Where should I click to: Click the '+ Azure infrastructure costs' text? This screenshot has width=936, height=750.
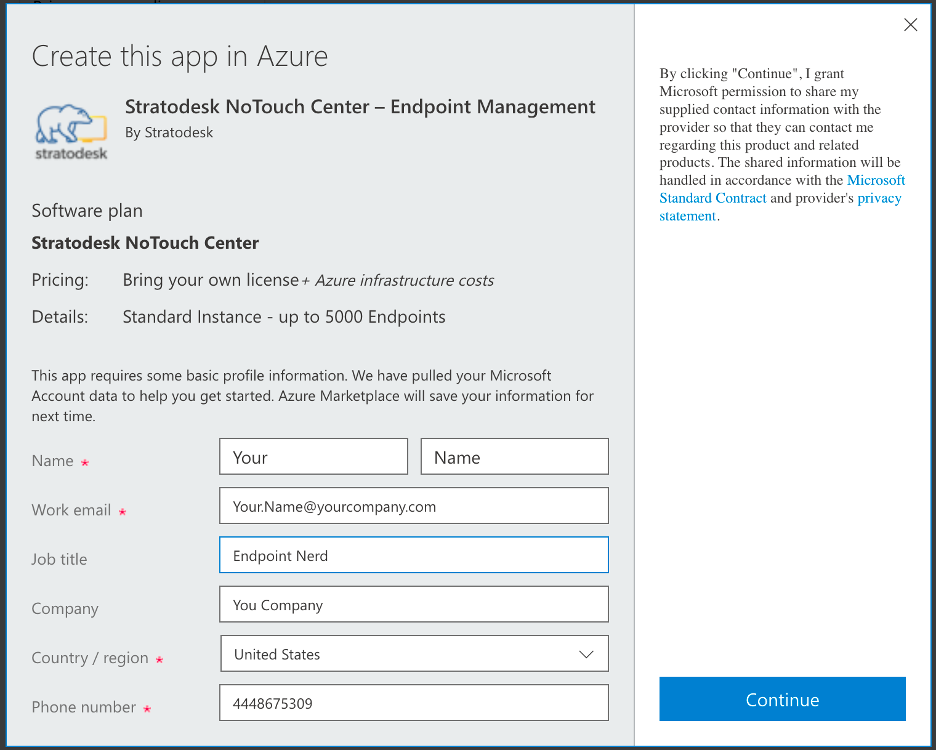(x=398, y=281)
